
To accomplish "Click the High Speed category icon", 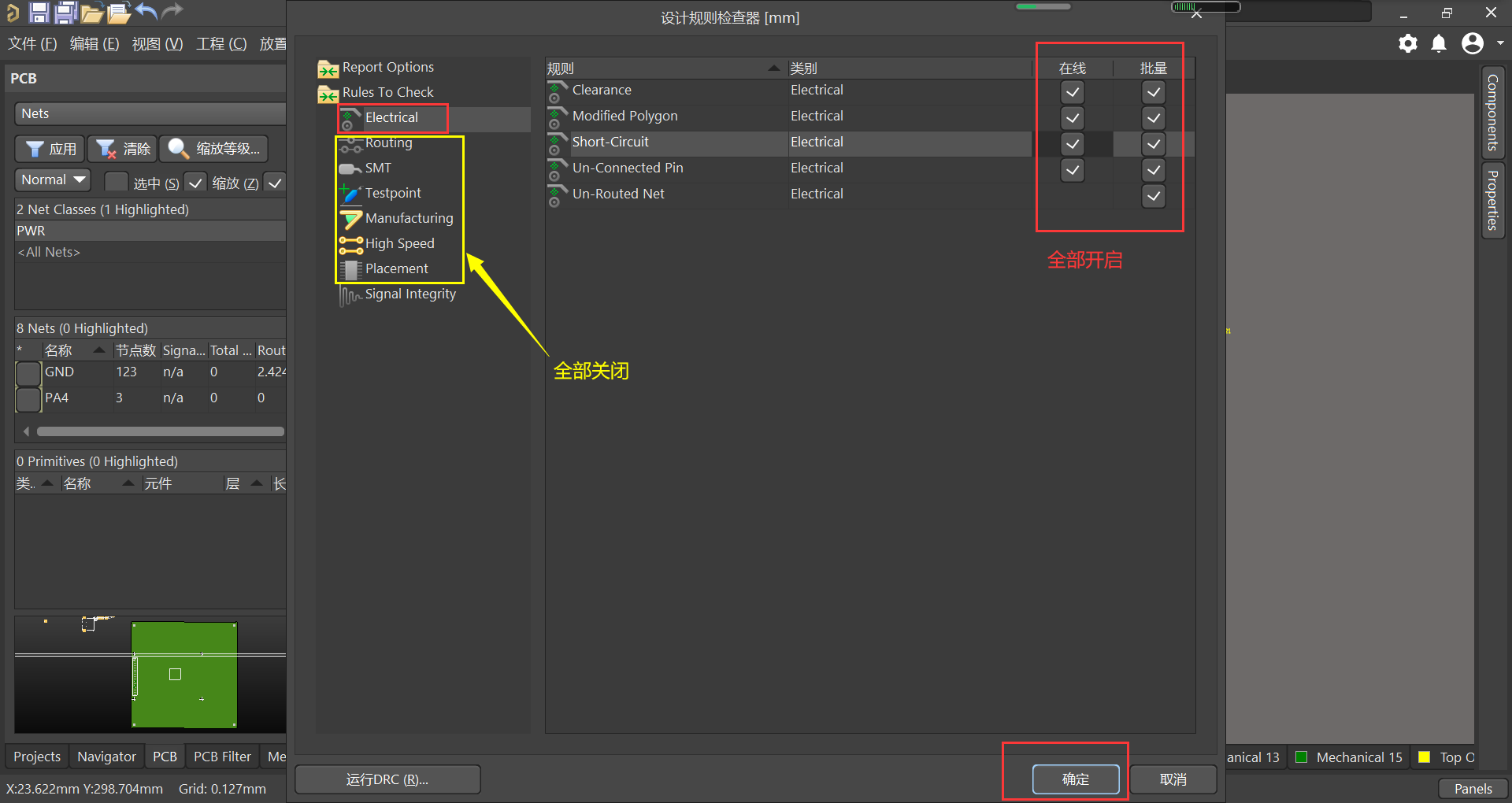I will pyautogui.click(x=350, y=244).
